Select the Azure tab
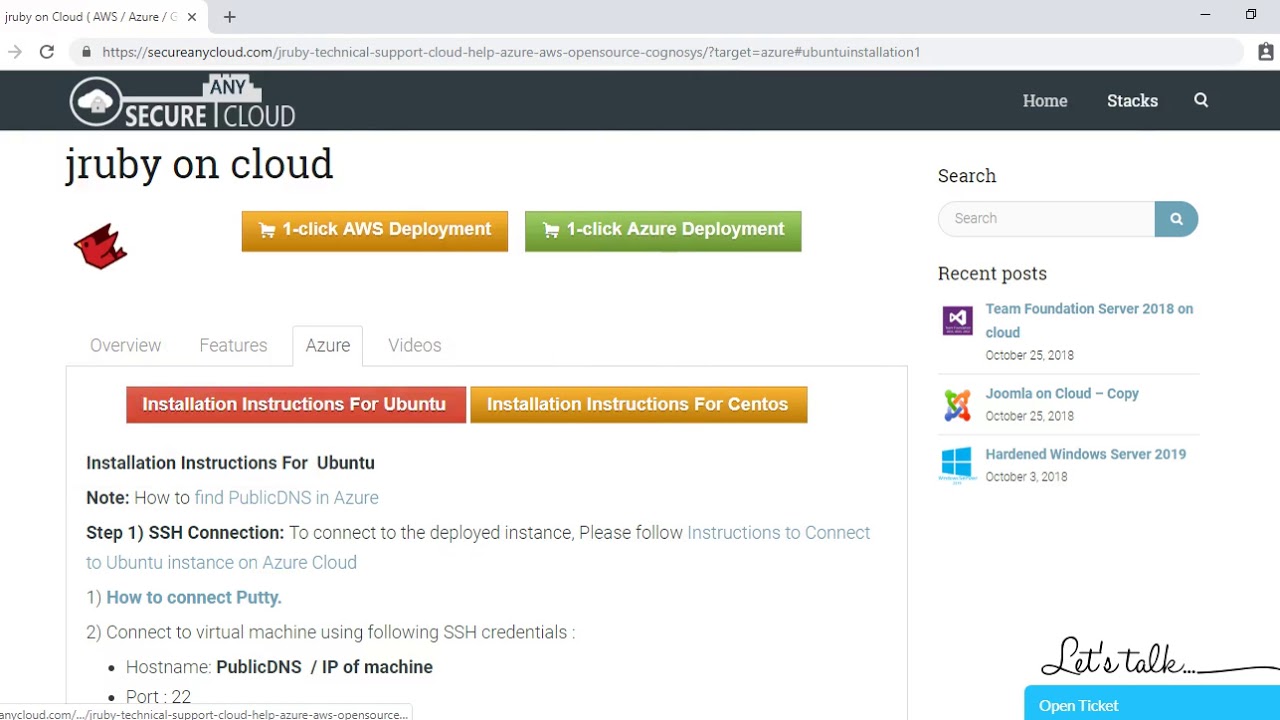1280x720 pixels. tap(328, 346)
